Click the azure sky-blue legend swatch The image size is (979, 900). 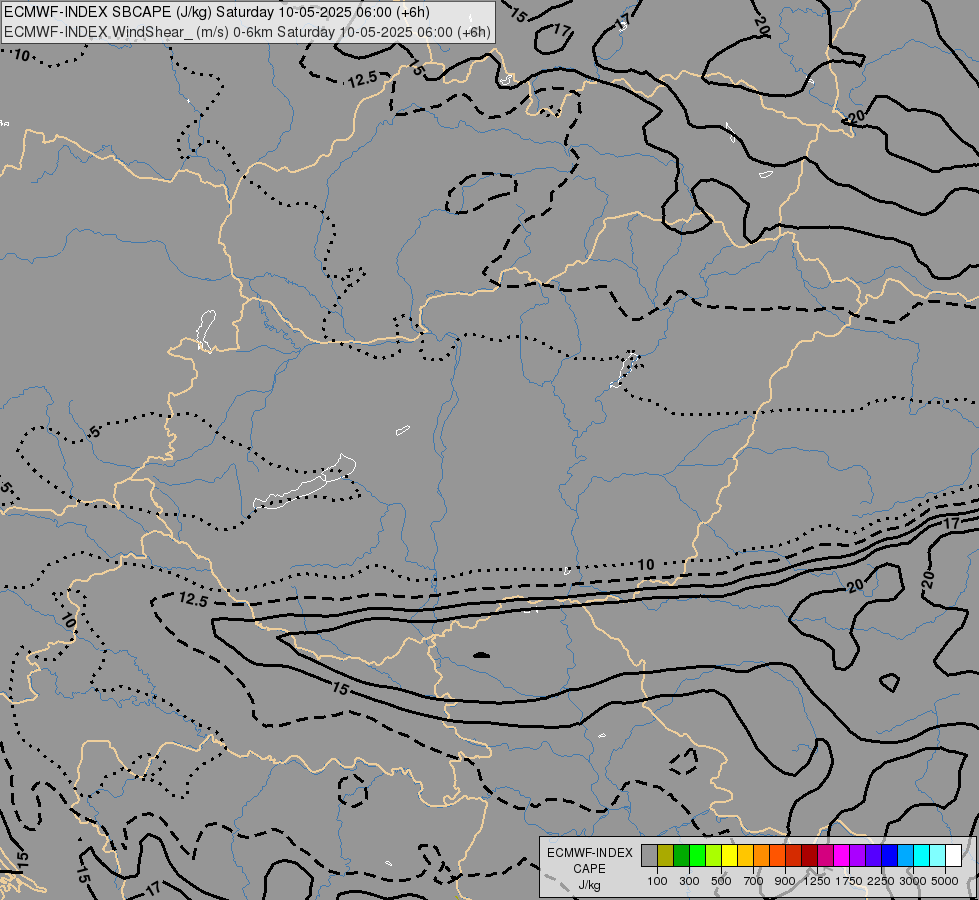coord(906,856)
